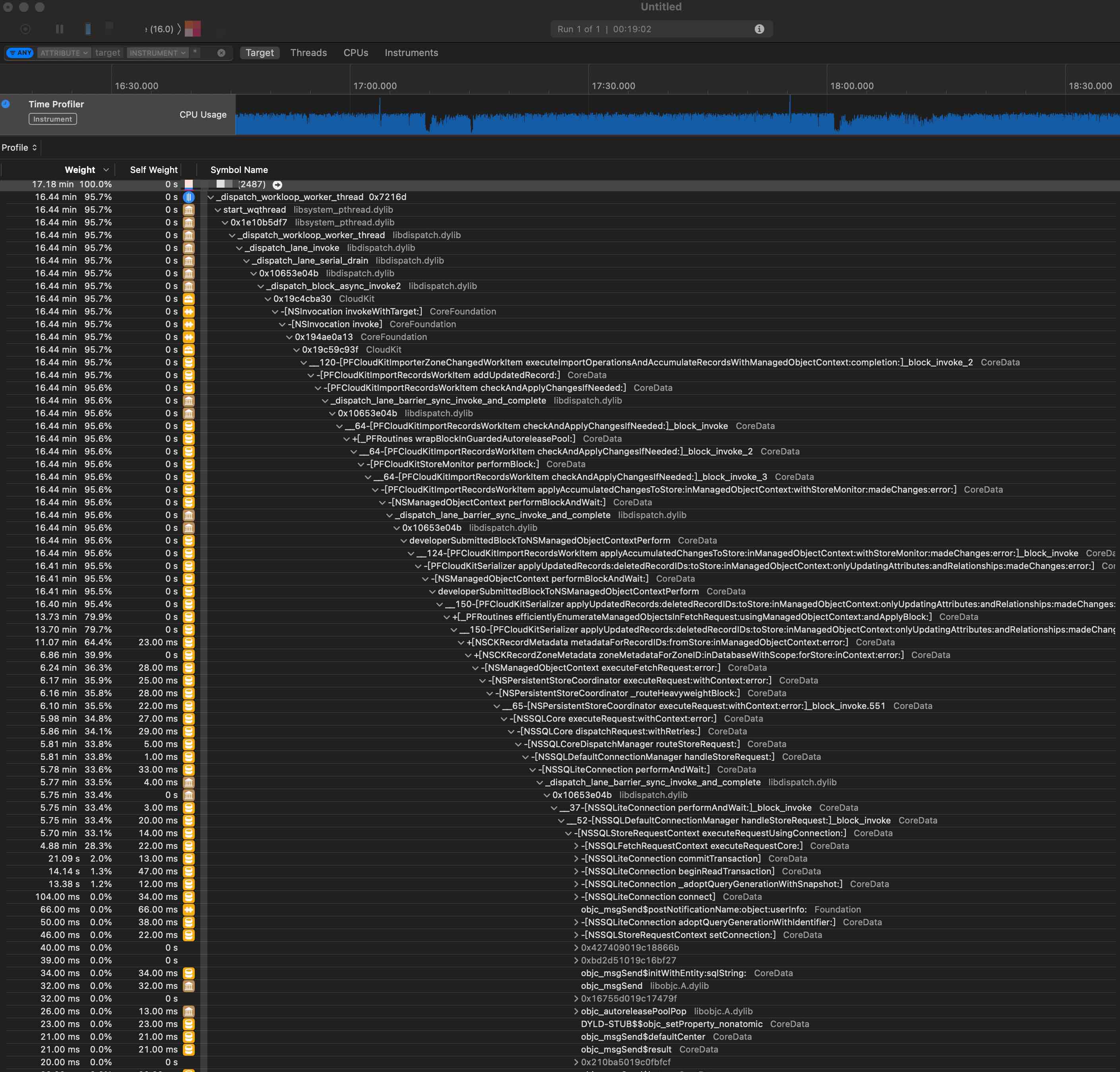Click the Time Profiler clock icon

(6, 104)
